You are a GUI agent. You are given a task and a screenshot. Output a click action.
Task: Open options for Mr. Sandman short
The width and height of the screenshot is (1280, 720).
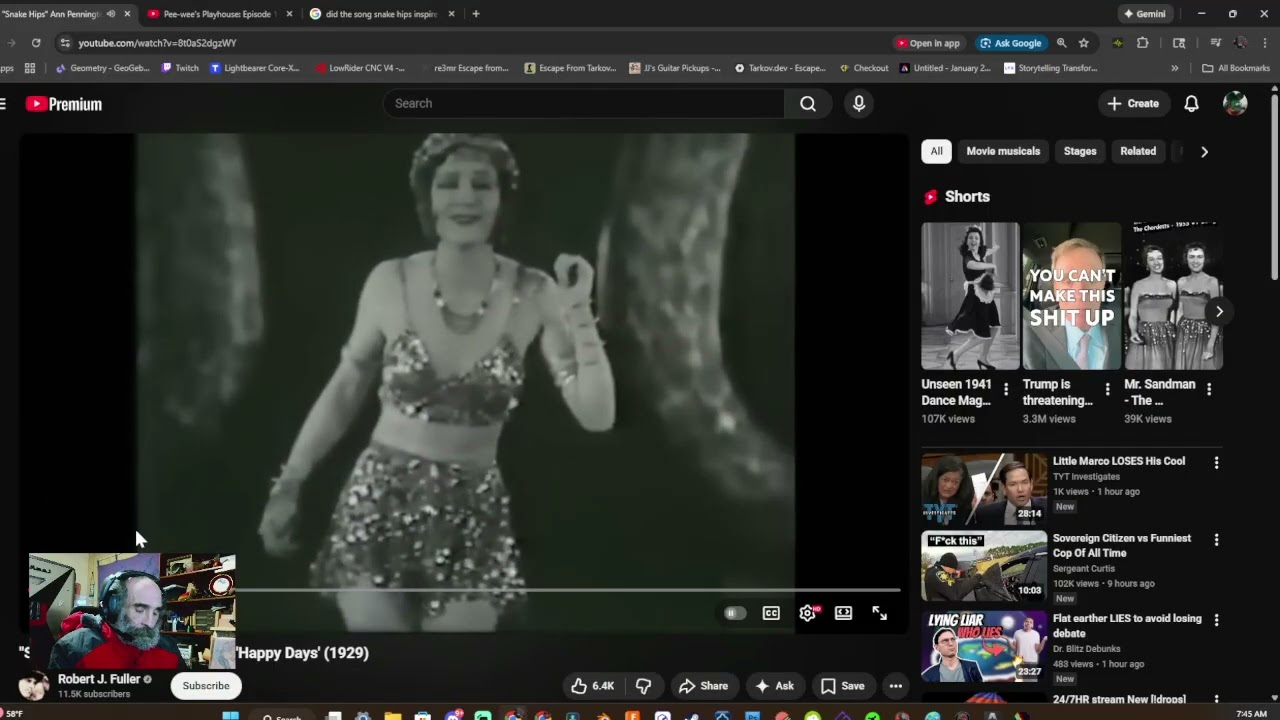1209,389
